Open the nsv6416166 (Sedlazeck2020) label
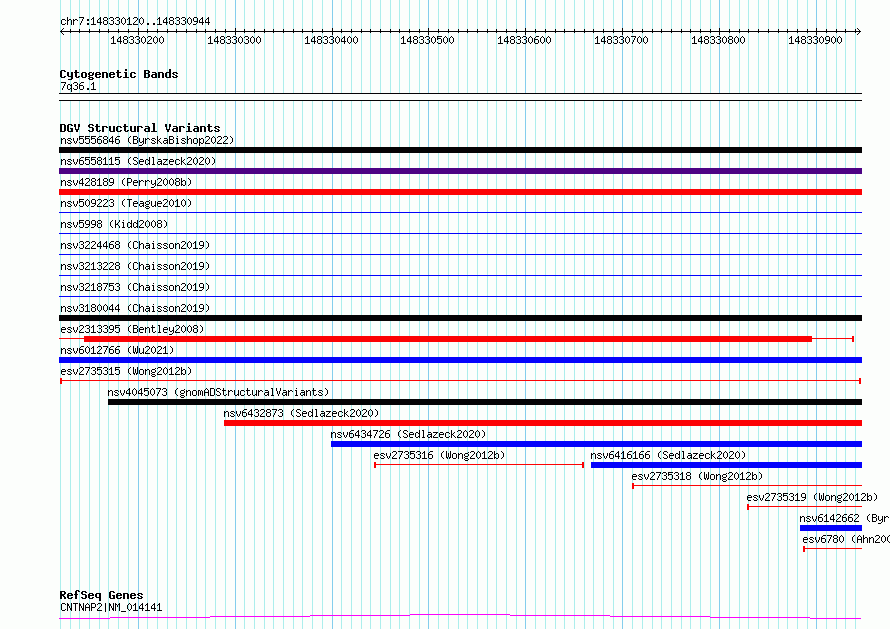This screenshot has width=890, height=629. click(668, 456)
